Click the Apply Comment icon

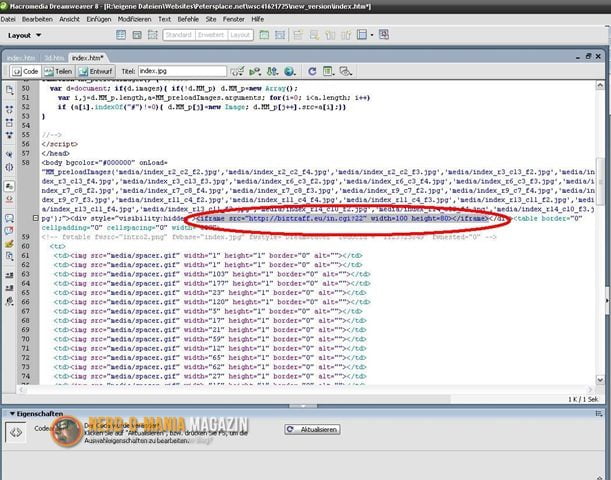tap(9, 218)
